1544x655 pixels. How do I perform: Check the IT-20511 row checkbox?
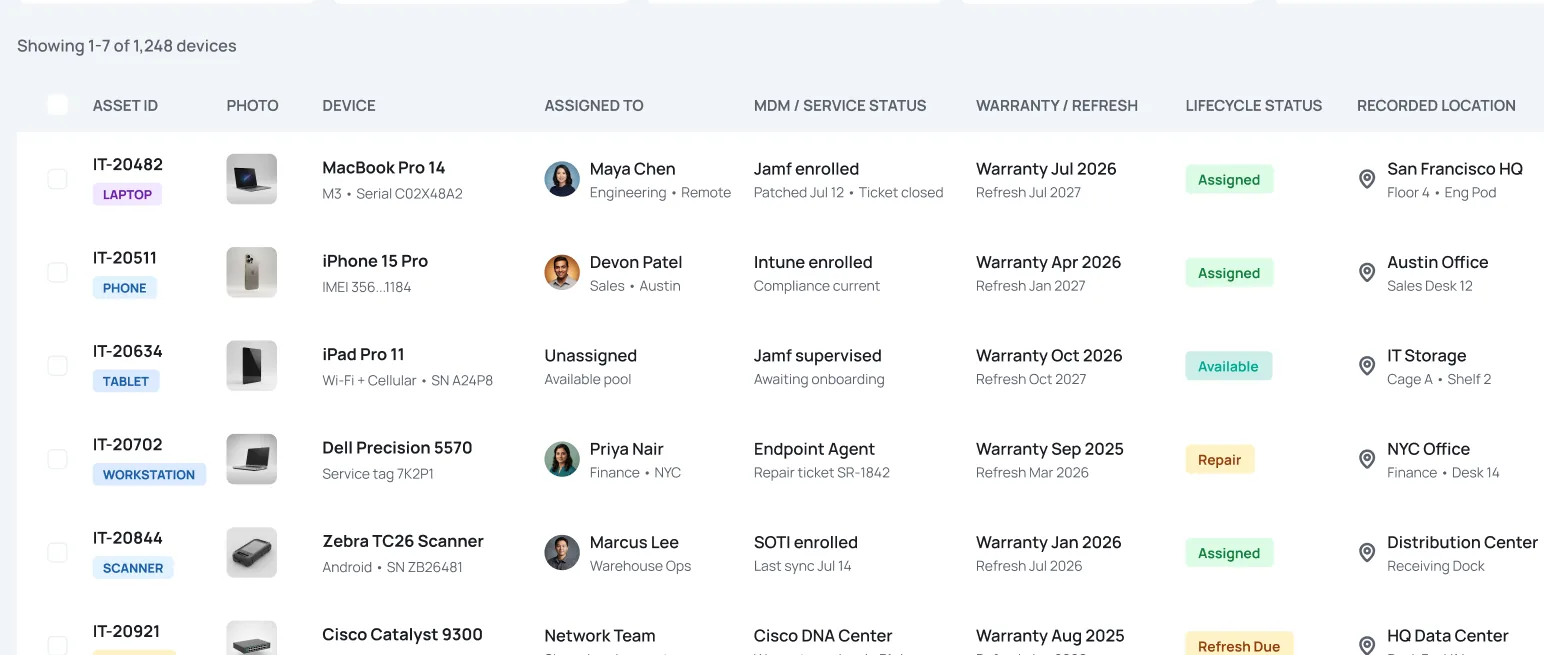(x=58, y=272)
